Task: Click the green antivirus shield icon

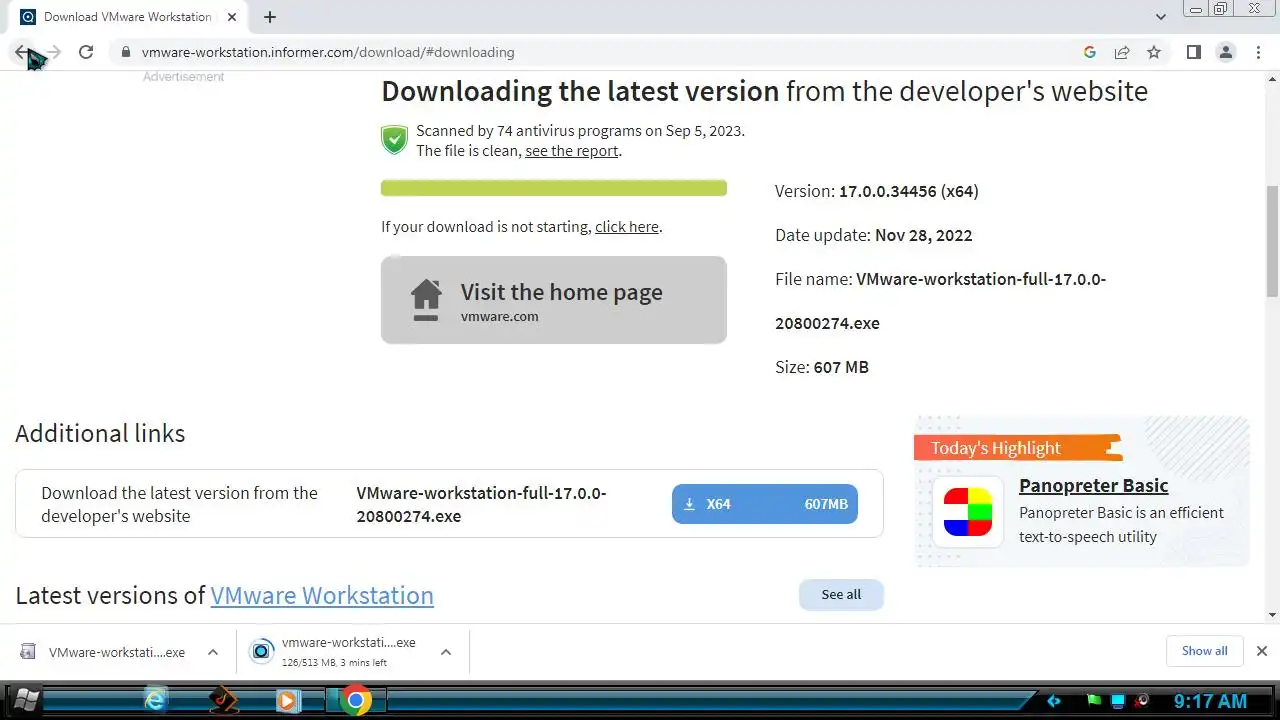Action: point(395,140)
